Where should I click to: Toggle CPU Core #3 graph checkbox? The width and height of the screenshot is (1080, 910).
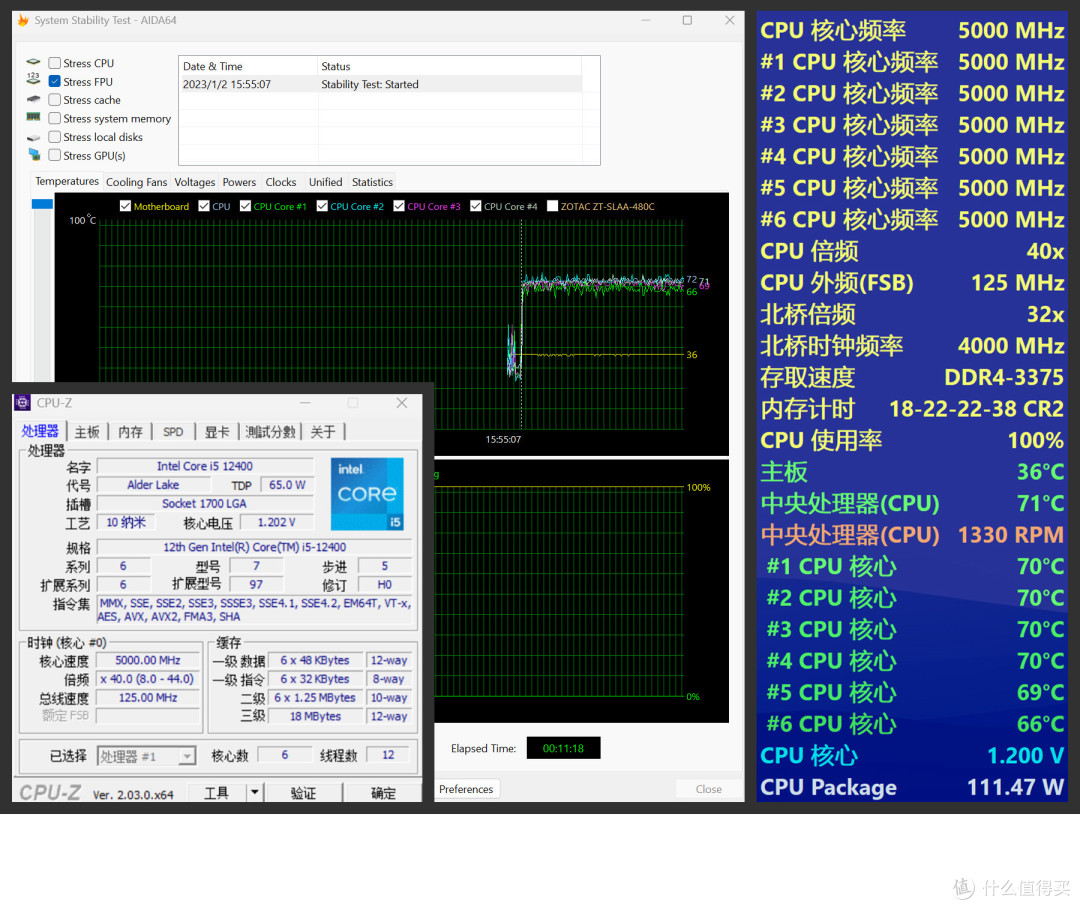tap(399, 206)
